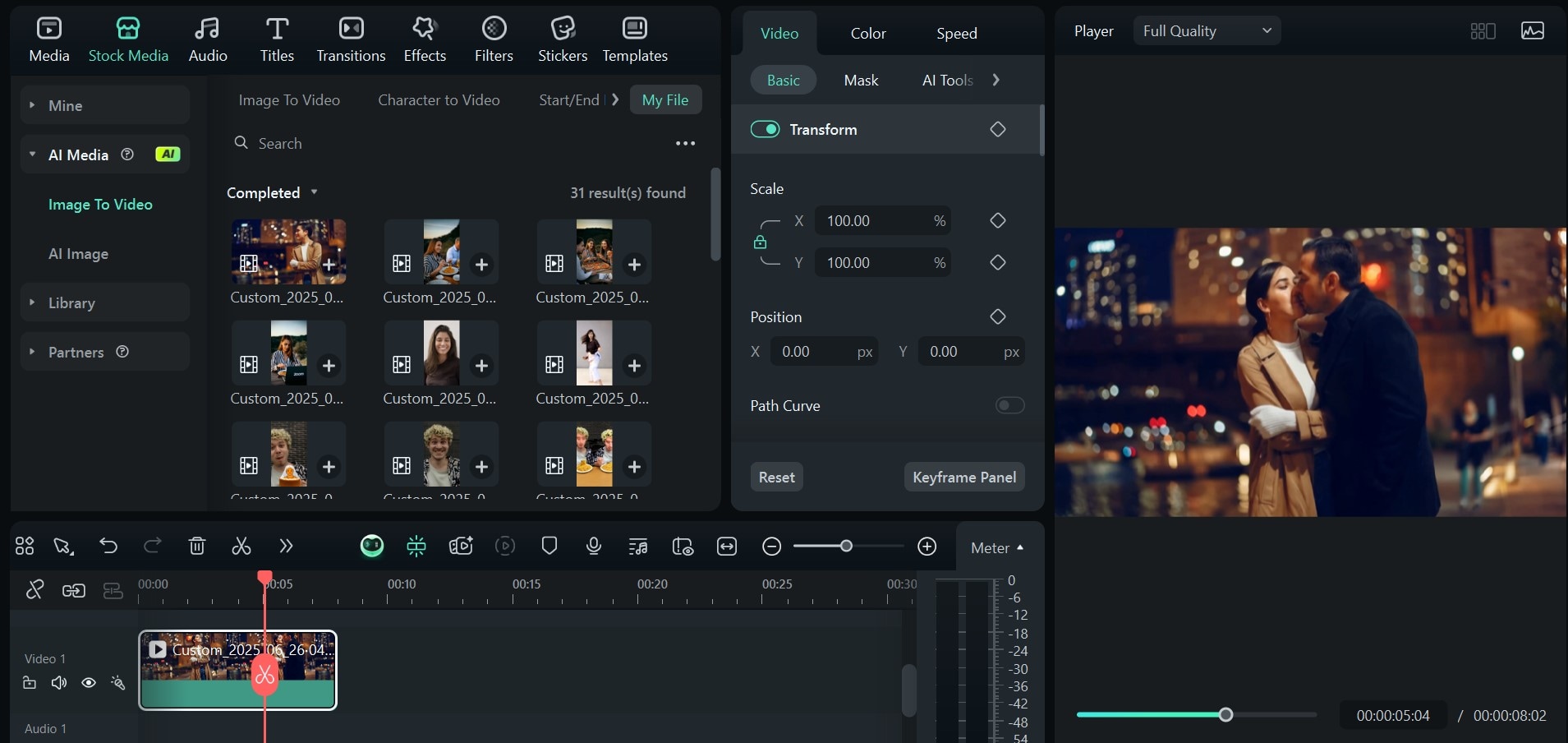Select the AI Tools sub-tab
The width and height of the screenshot is (1568, 743).
click(947, 80)
